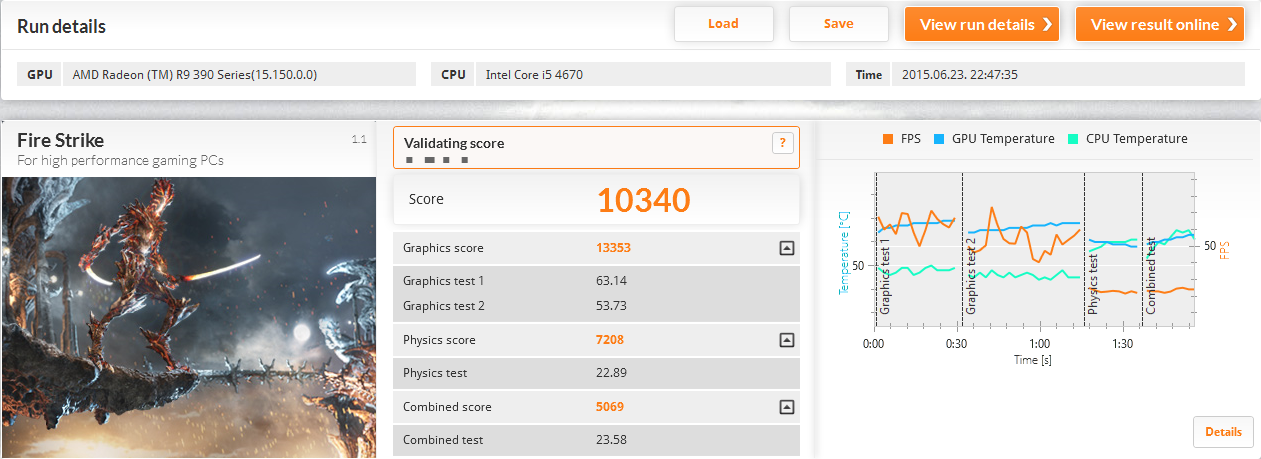
Task: Click the Combined test chart marker
Action: (1151, 276)
